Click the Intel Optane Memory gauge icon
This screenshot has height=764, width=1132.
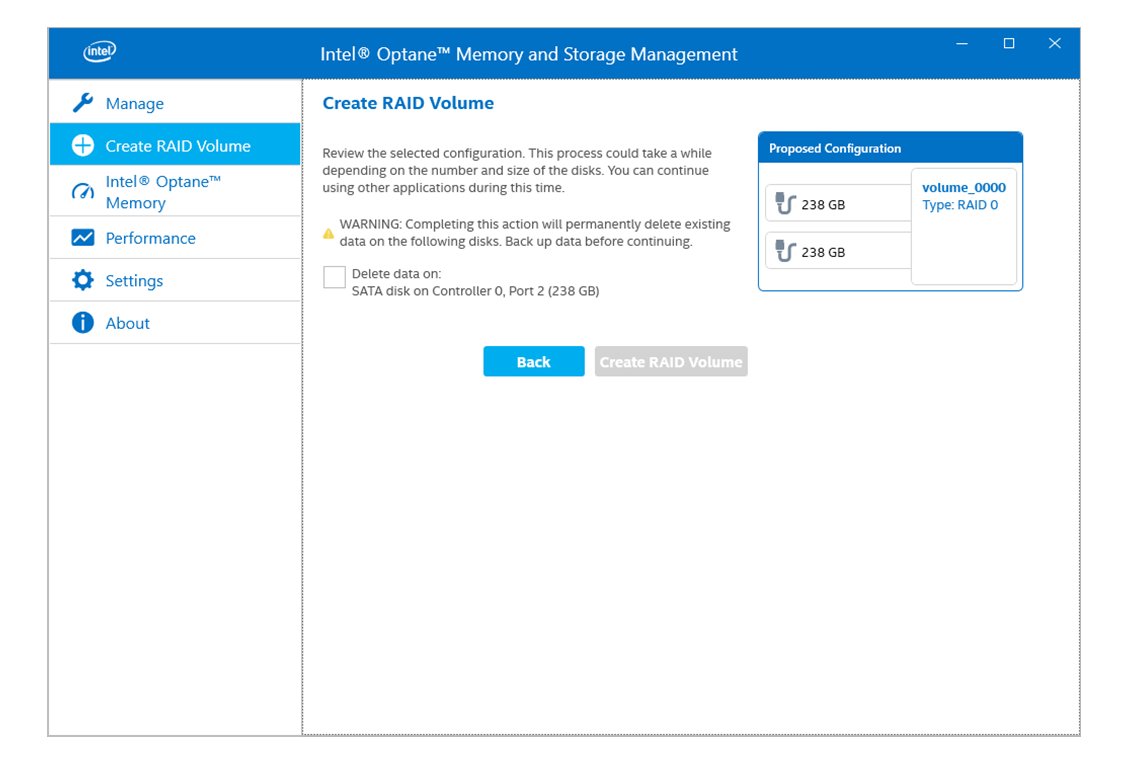point(83,191)
